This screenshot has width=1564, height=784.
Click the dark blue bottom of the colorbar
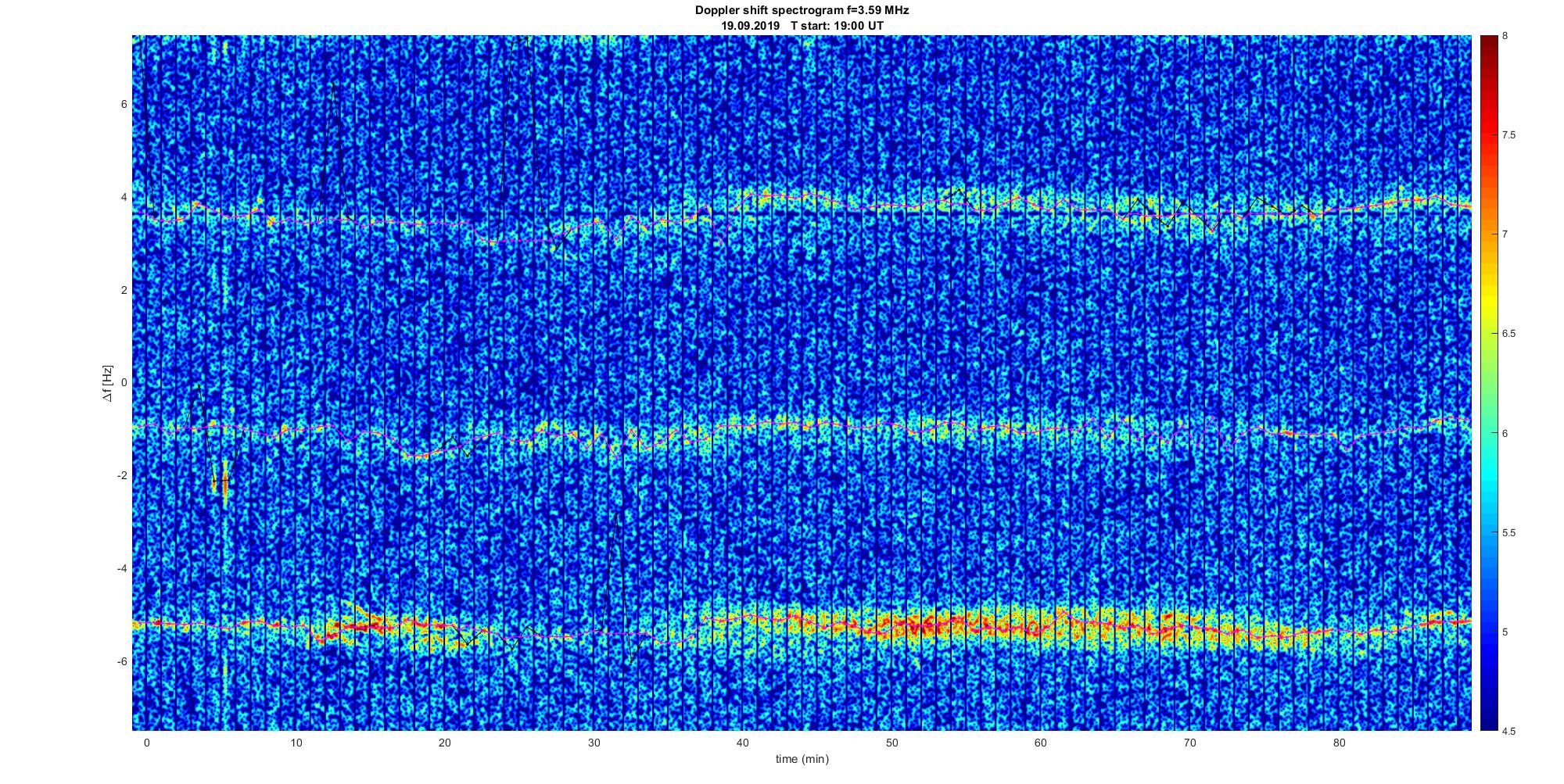click(x=1487, y=715)
